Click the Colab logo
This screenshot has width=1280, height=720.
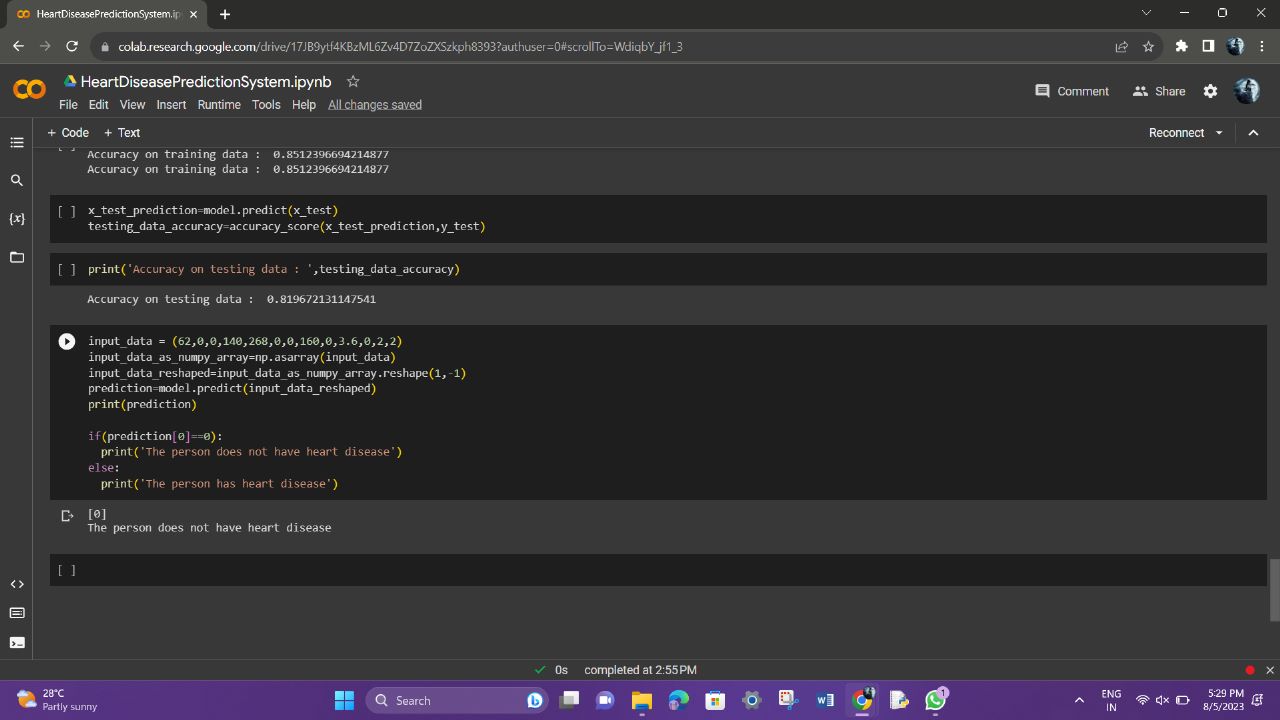coord(29,90)
